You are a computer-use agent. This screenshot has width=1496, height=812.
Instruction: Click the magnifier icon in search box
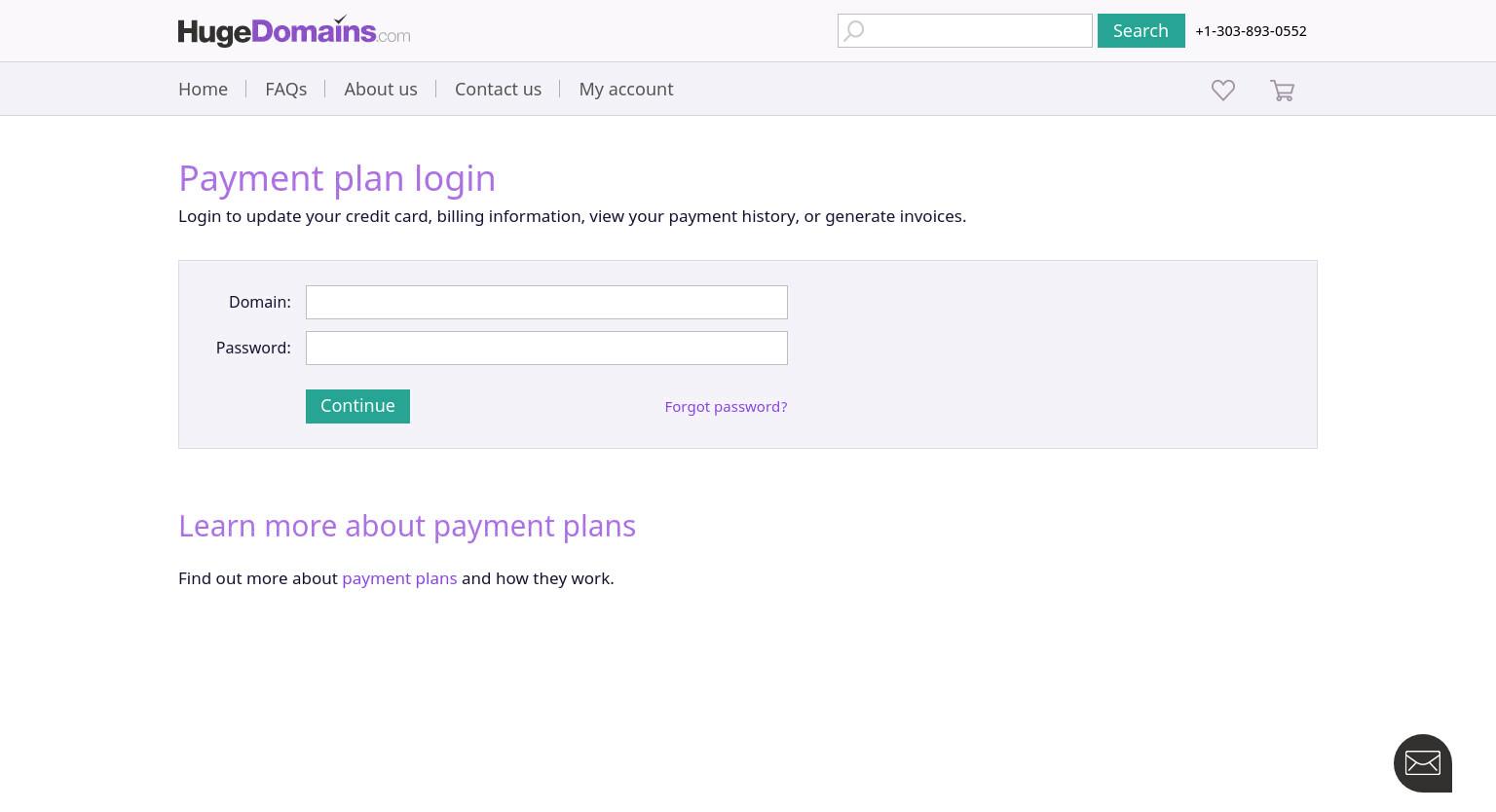pyautogui.click(x=854, y=31)
